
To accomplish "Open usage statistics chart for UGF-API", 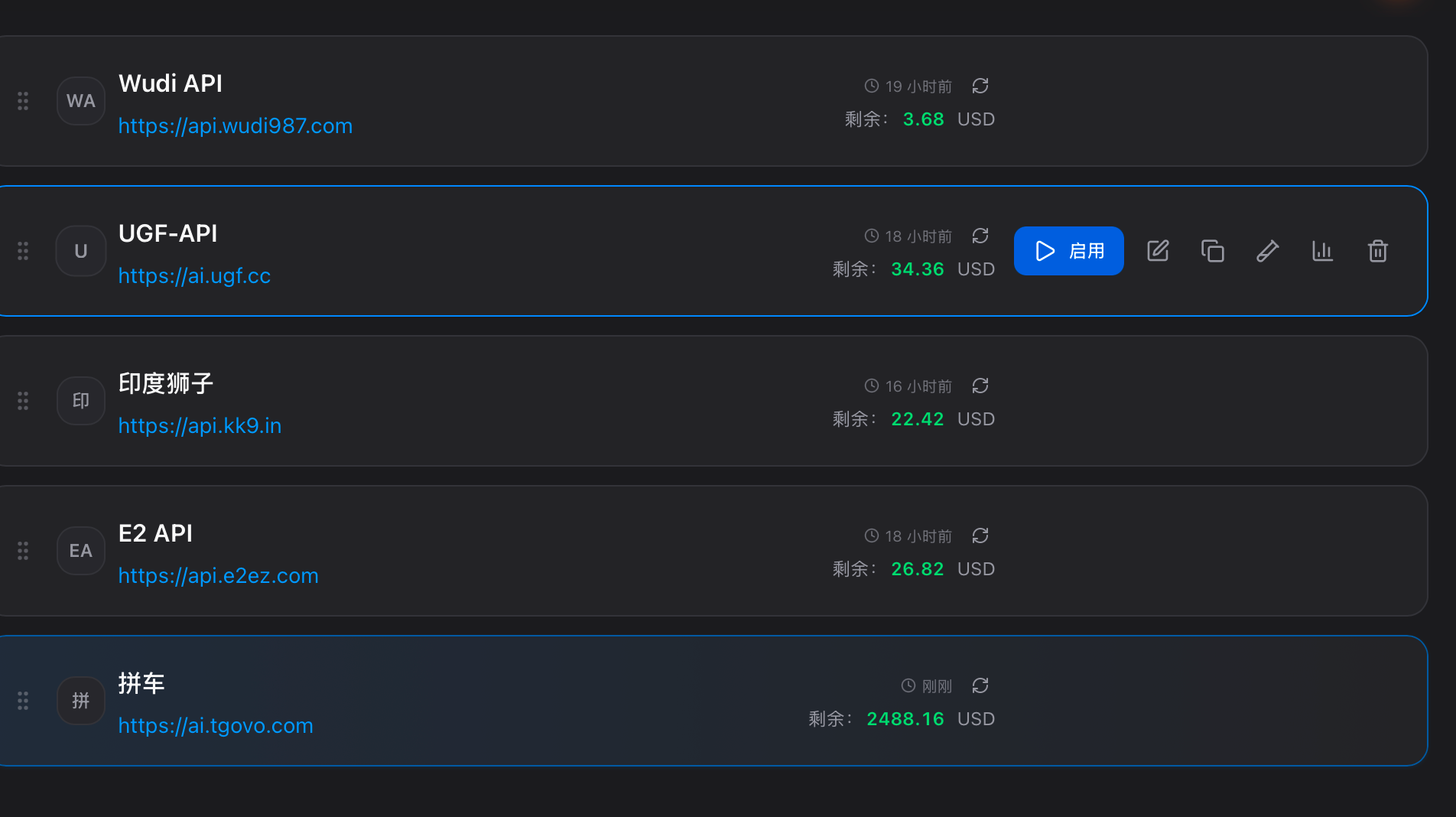I will point(1323,251).
